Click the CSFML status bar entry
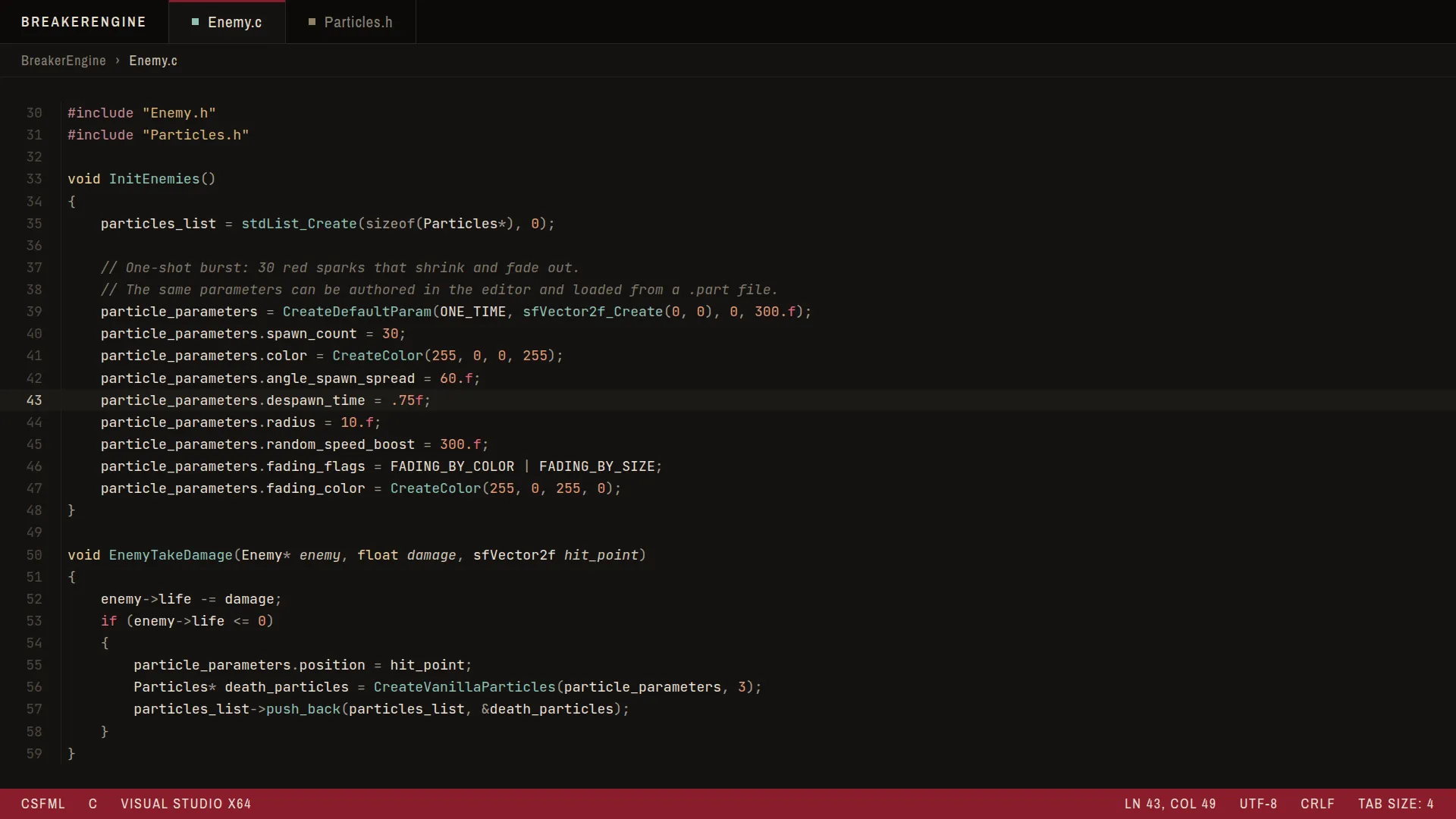The width and height of the screenshot is (1456, 819). coord(43,804)
